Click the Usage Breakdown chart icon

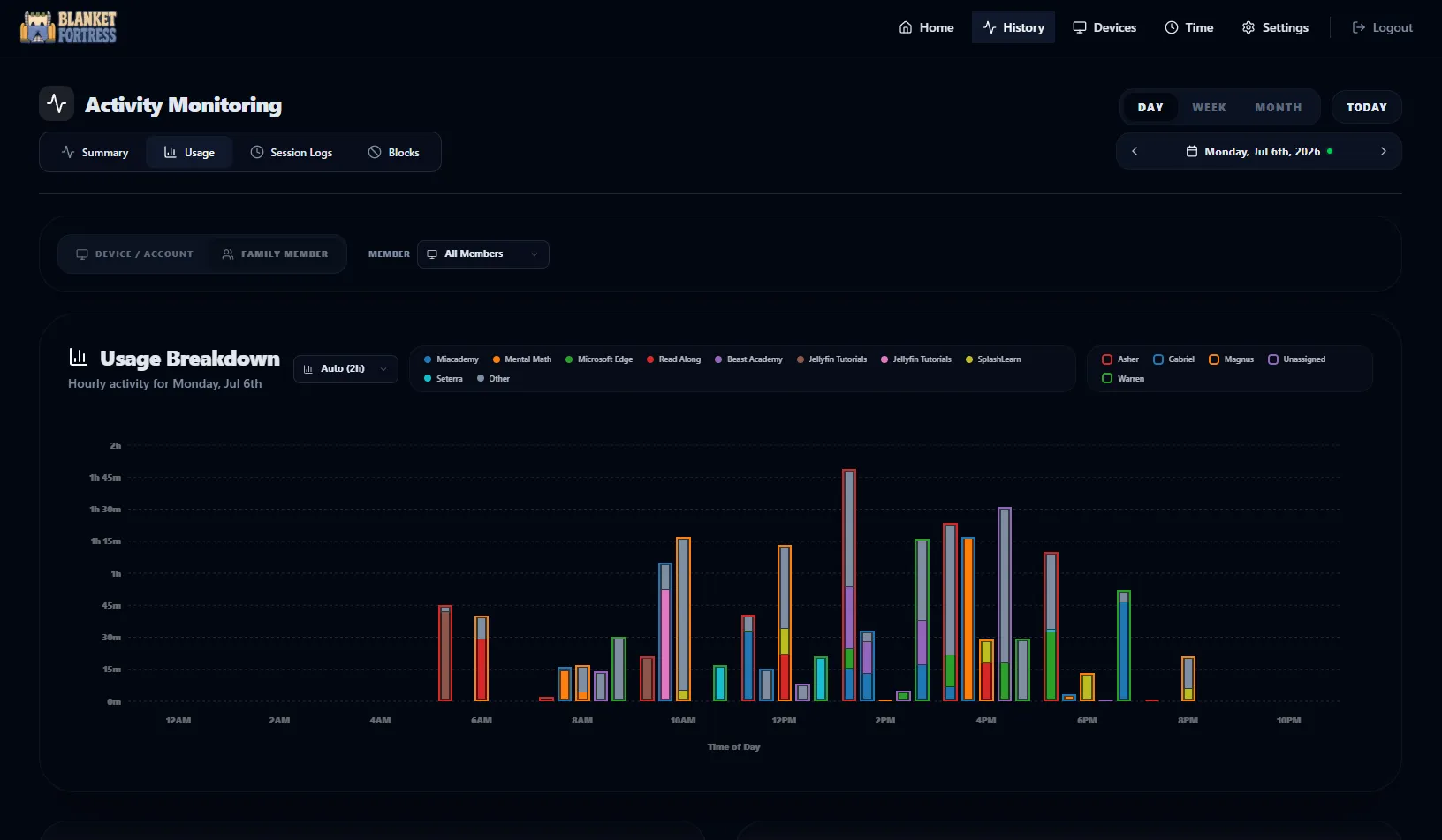pyautogui.click(x=79, y=357)
